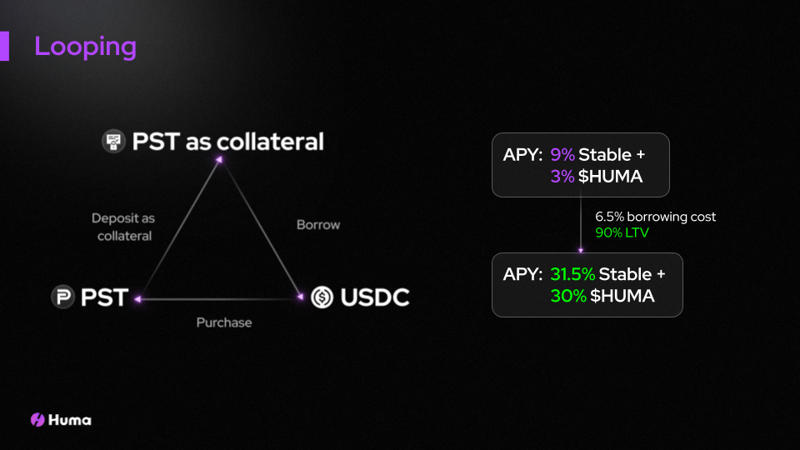Click the Purchase edge label

point(224,322)
